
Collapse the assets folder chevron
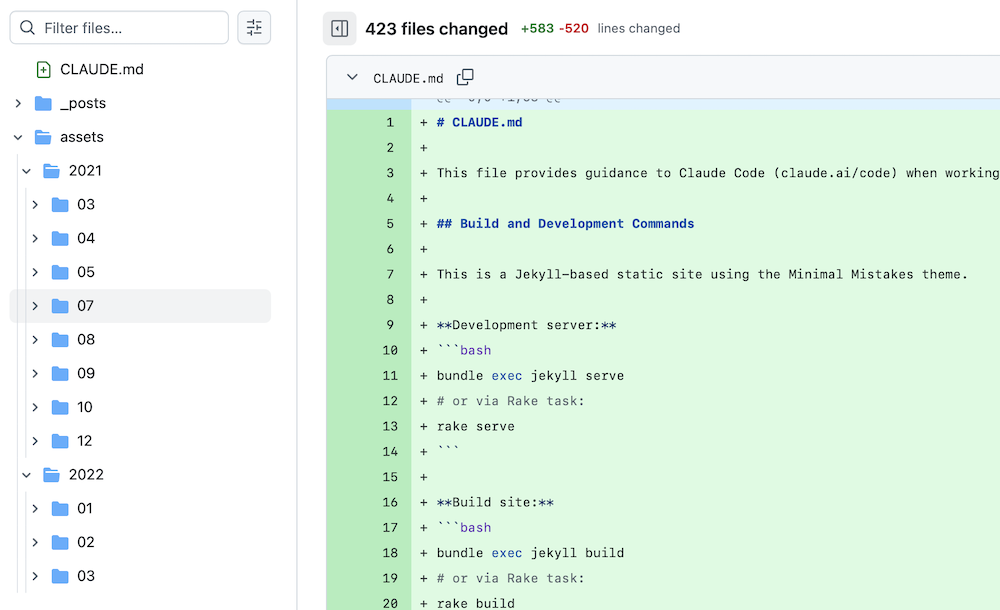(x=18, y=137)
